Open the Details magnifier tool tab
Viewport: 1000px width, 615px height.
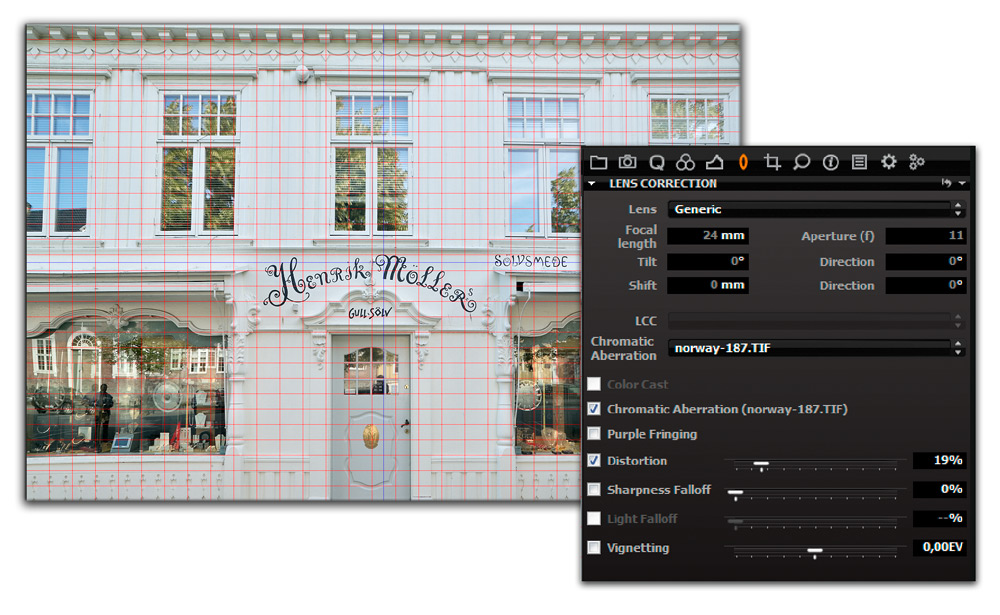point(801,163)
